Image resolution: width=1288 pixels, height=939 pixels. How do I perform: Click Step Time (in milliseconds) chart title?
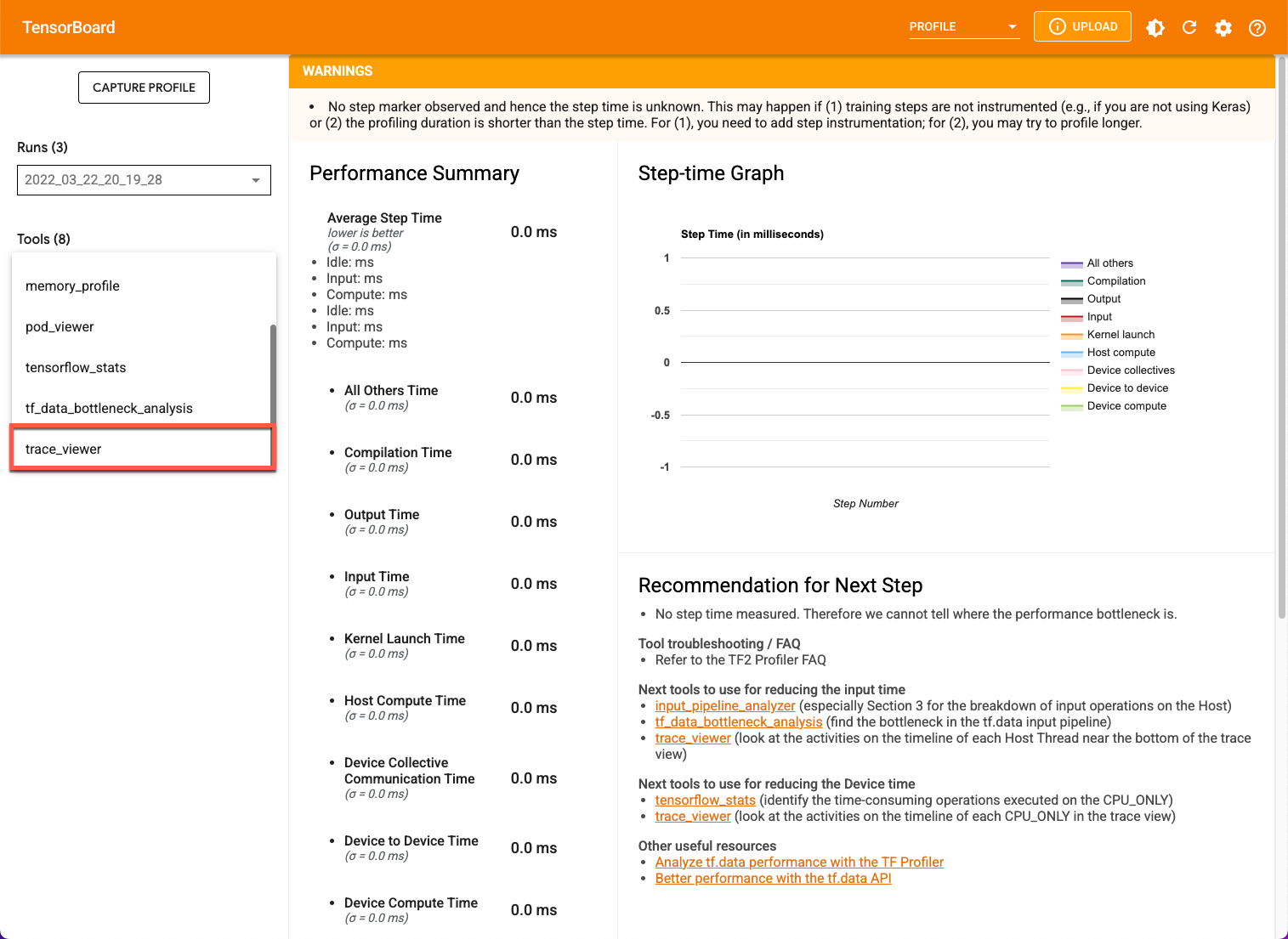[752, 235]
